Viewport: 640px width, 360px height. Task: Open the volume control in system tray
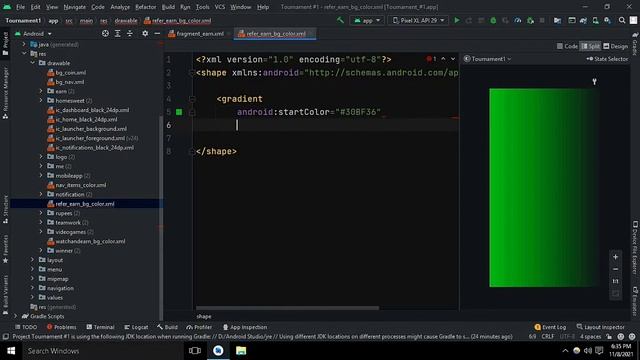(x=587, y=351)
